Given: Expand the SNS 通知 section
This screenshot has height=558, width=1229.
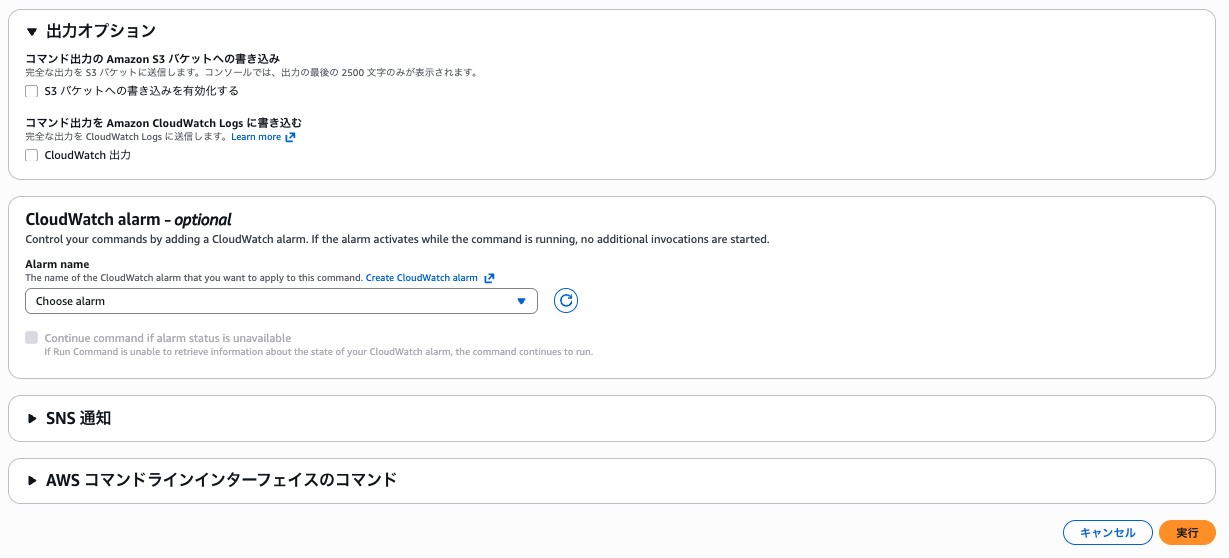Looking at the screenshot, I should (78, 419).
